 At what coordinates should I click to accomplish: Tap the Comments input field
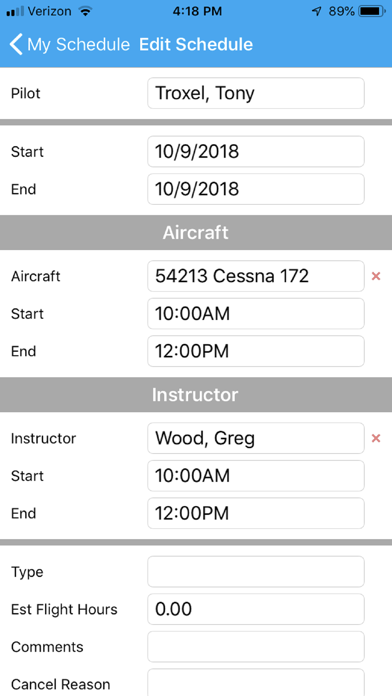click(256, 647)
